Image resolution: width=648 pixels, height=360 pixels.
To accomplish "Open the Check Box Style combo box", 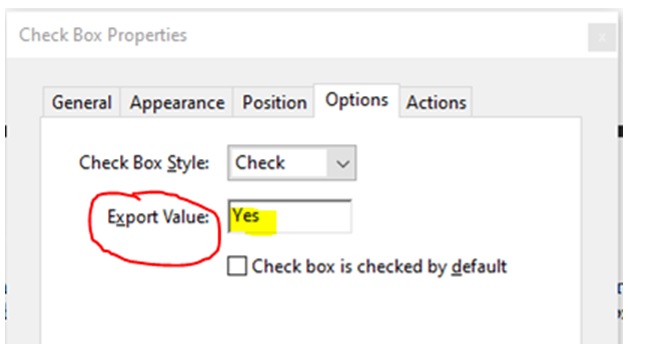I will 292,163.
